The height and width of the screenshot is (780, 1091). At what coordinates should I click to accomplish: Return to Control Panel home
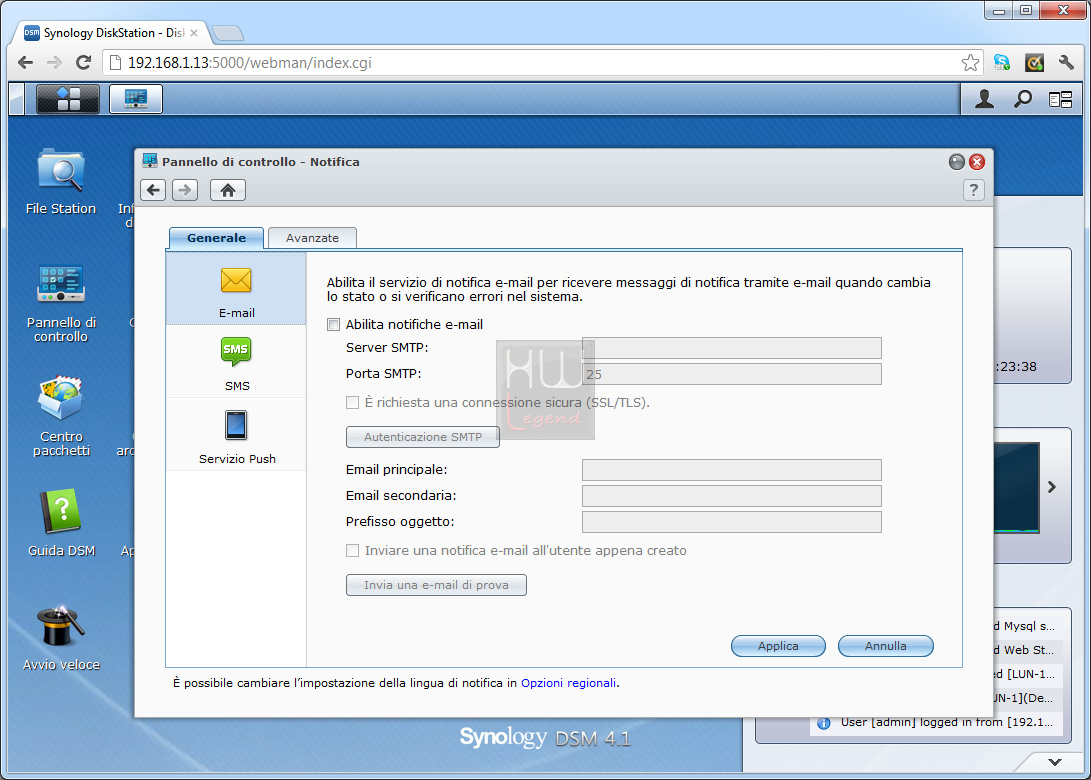click(228, 190)
